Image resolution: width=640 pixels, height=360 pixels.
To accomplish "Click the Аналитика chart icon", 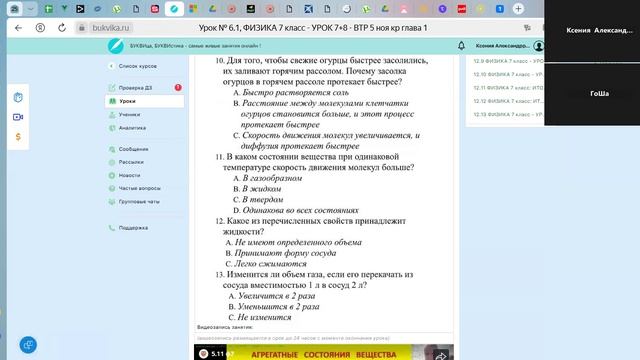I will click(112, 128).
